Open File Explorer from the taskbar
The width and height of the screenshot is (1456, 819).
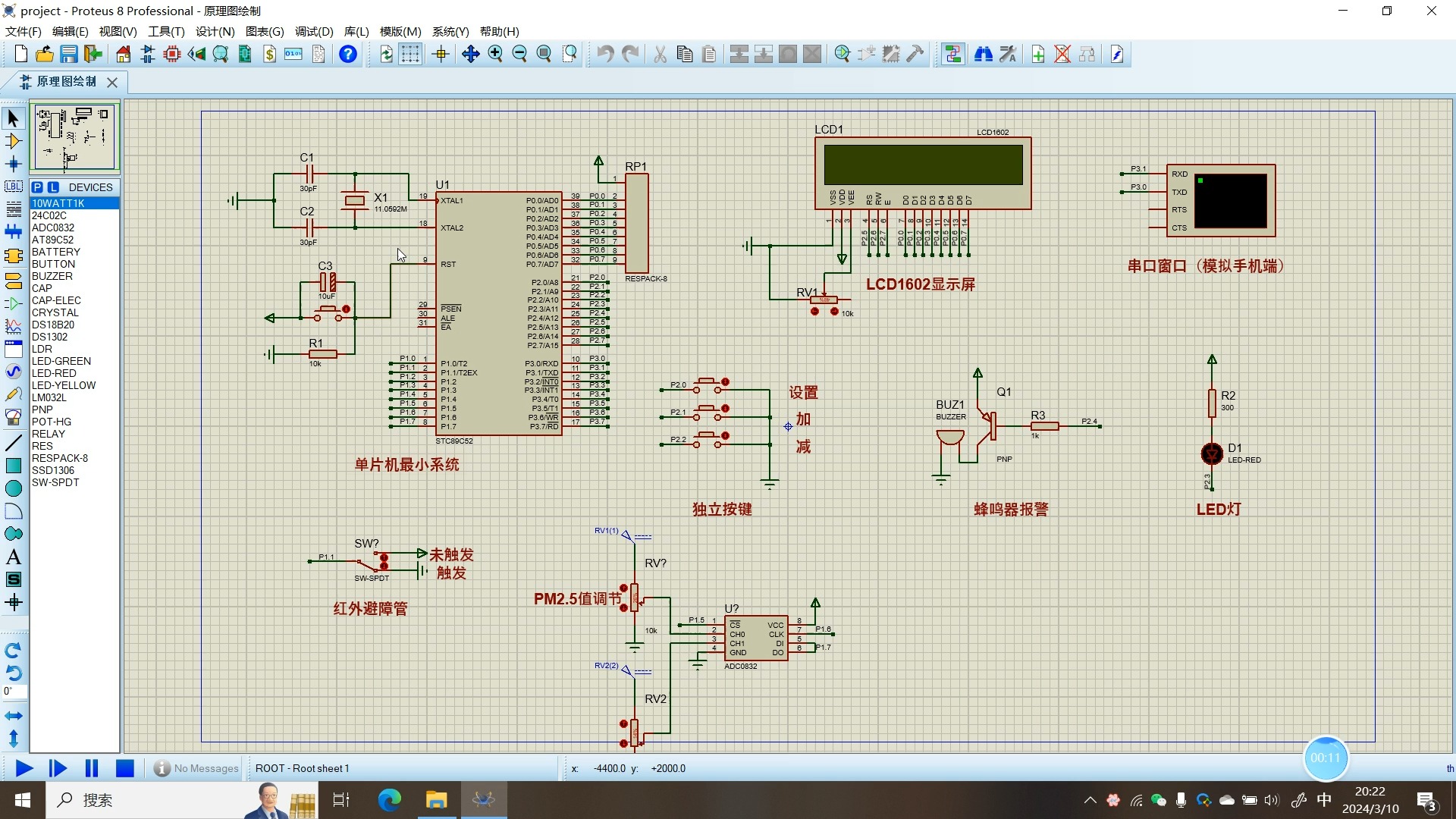tap(436, 800)
